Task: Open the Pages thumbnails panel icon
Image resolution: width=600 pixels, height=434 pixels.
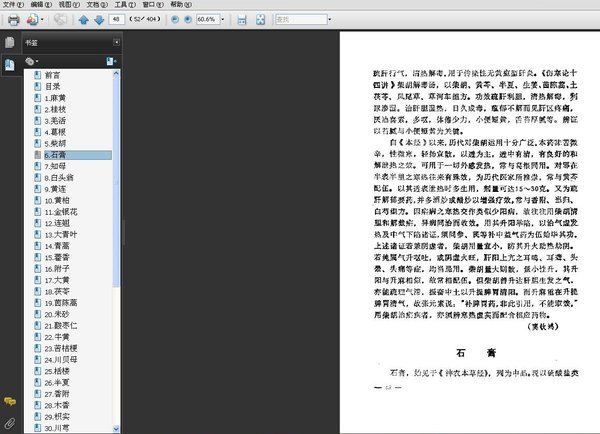Action: 10,42
